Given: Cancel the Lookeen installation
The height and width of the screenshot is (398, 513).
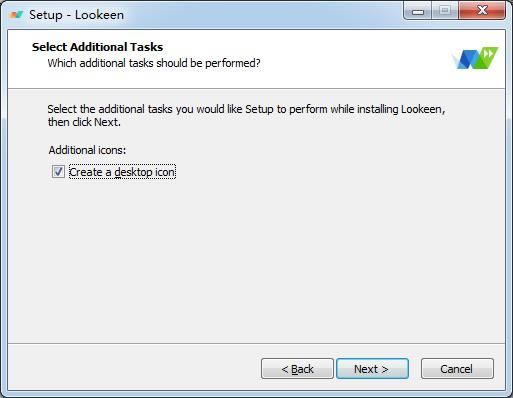Looking at the screenshot, I should click(x=457, y=369).
